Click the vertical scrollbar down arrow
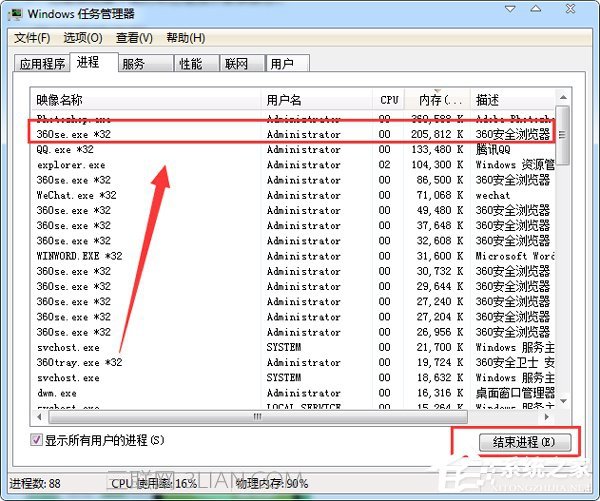Screen dimensions: 600x501 click(563, 399)
